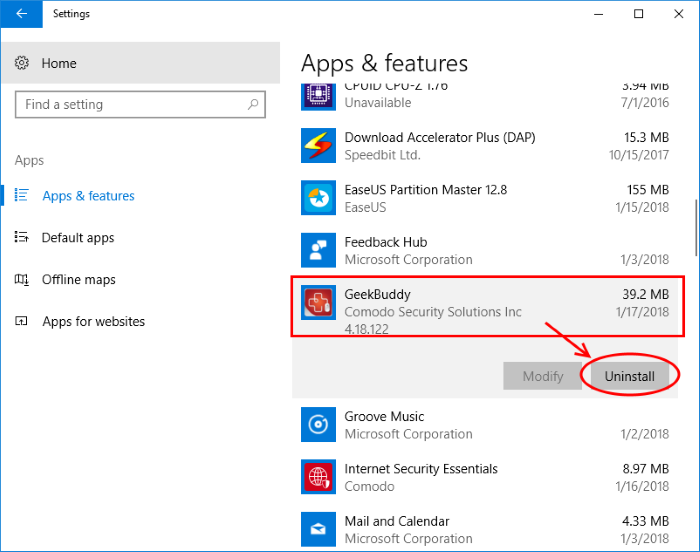
Task: Click the Modify button for GeekBuddy
Action: [x=542, y=376]
